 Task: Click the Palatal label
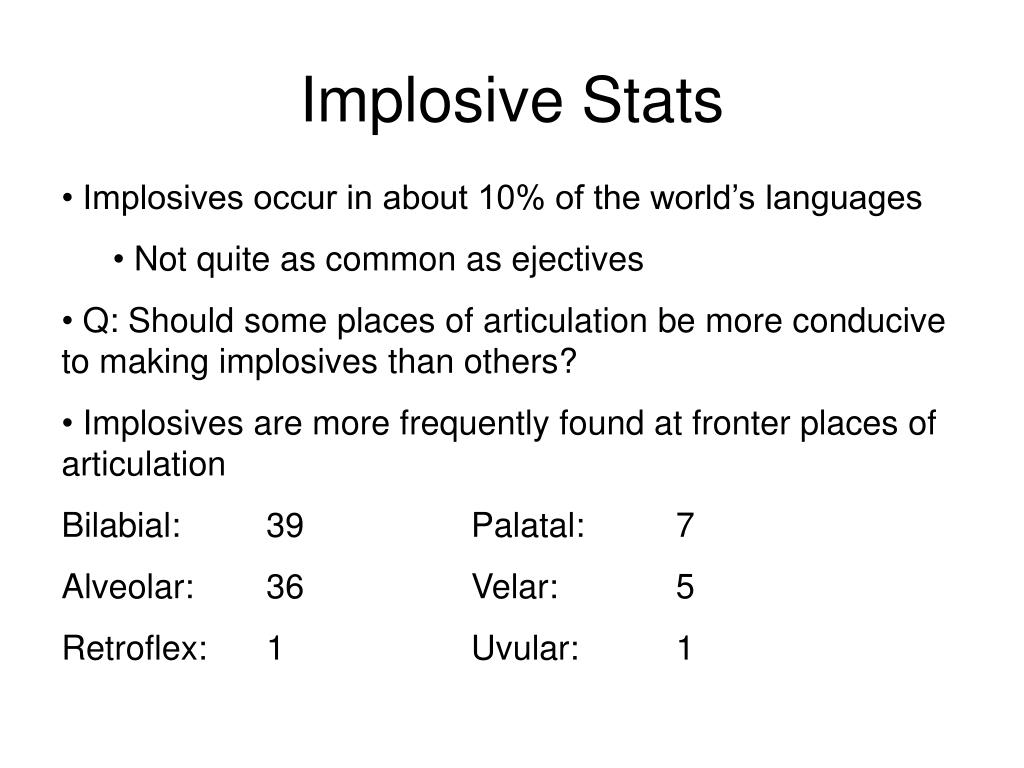[528, 525]
